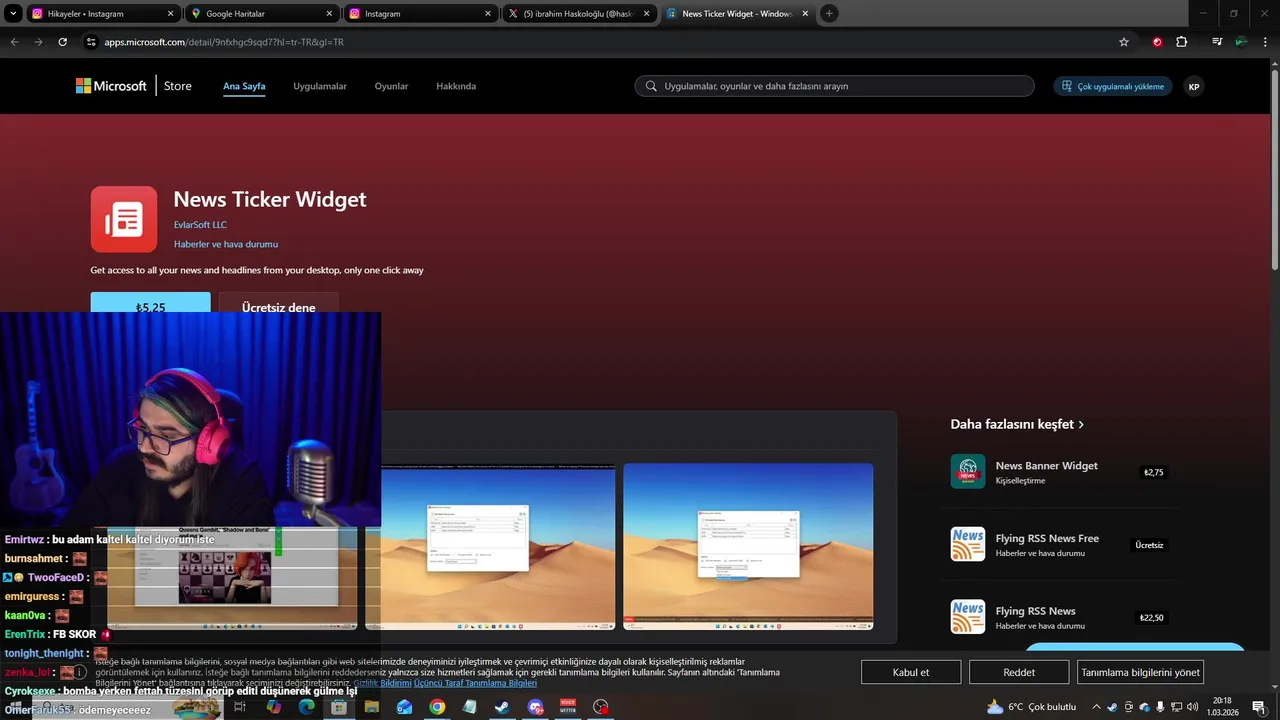Image resolution: width=1280 pixels, height=720 pixels.
Task: Open the volume icon in system tray
Action: click(x=1192, y=707)
